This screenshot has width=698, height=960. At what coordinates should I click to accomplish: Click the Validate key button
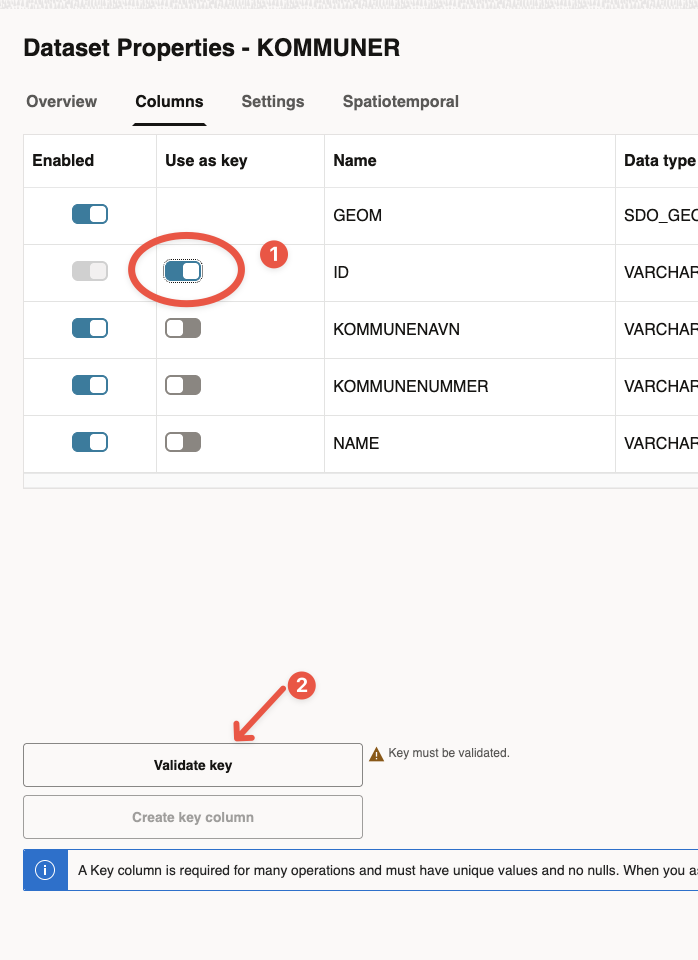[x=193, y=765]
